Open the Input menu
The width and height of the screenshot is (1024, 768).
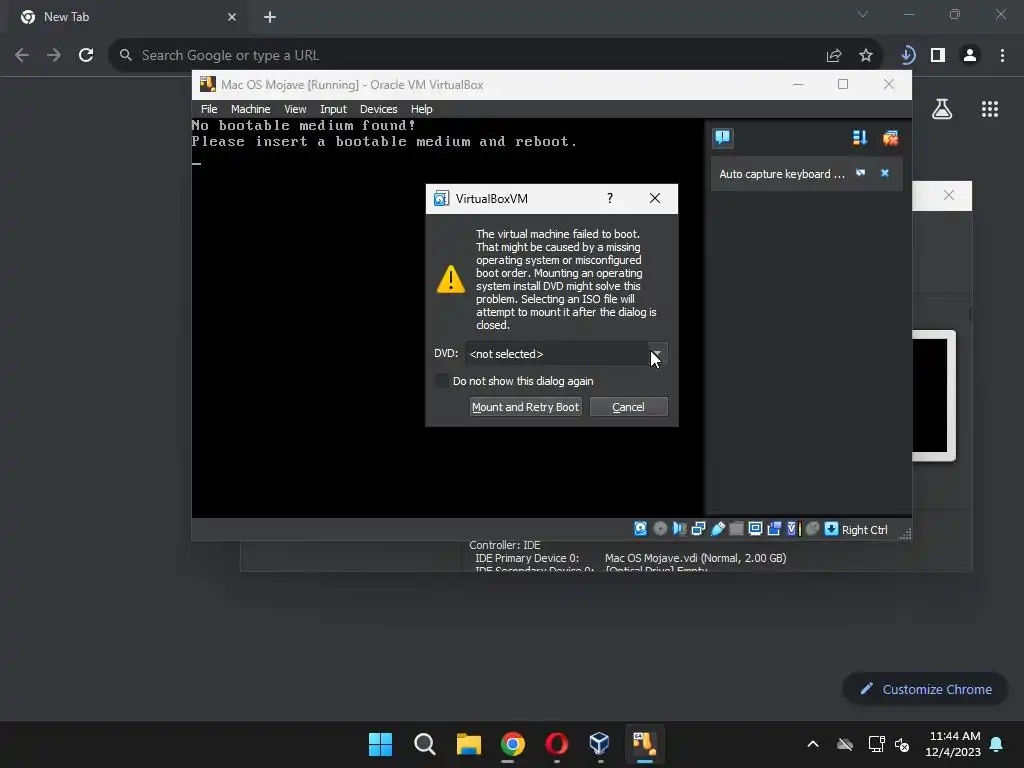tap(333, 109)
